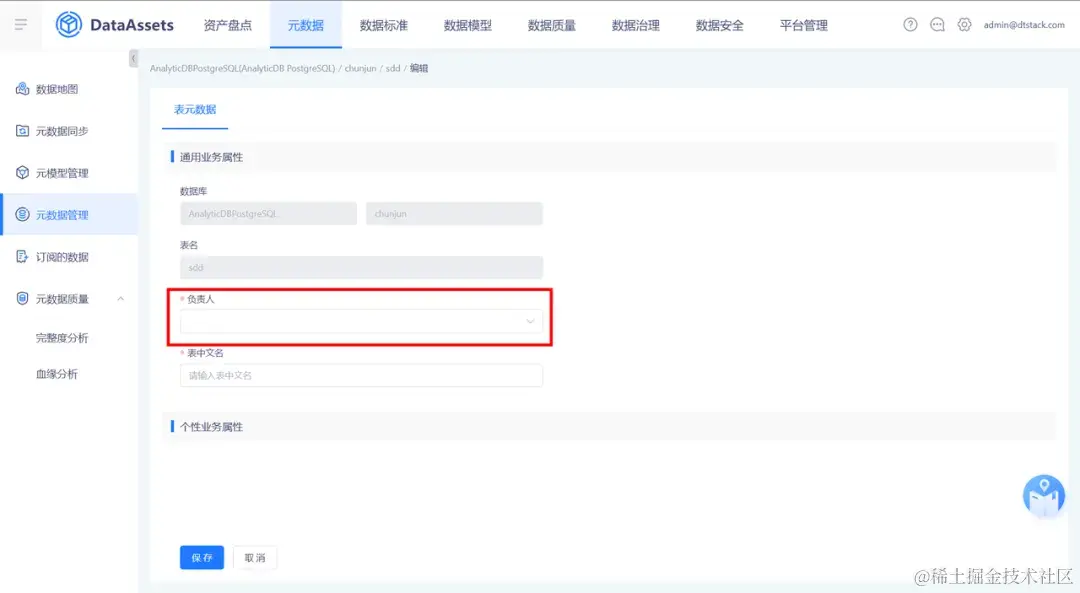Screen dimensions: 1080x593
Task: Switch to the 表元数据 tab
Action: coord(195,110)
